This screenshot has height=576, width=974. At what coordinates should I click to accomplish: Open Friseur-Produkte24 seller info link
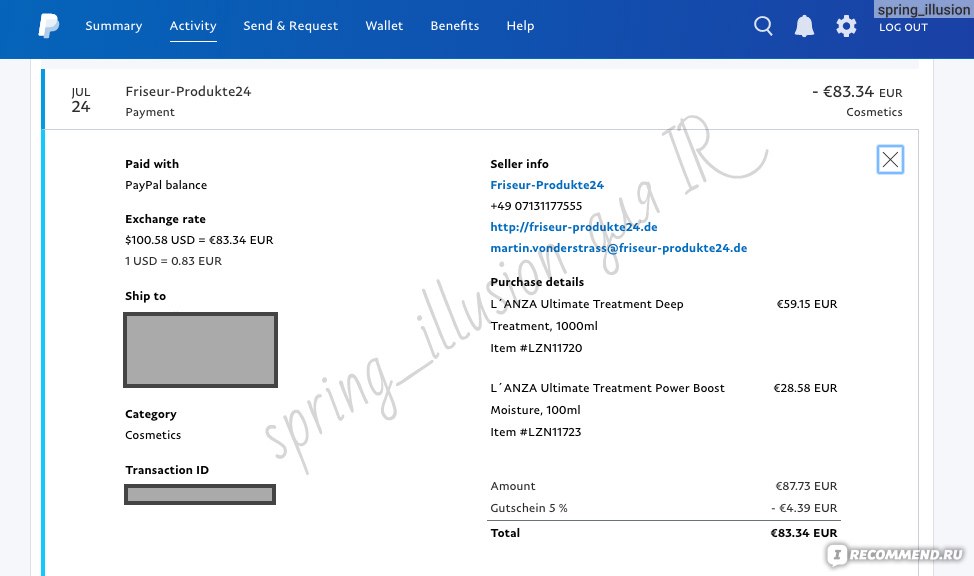coord(547,185)
